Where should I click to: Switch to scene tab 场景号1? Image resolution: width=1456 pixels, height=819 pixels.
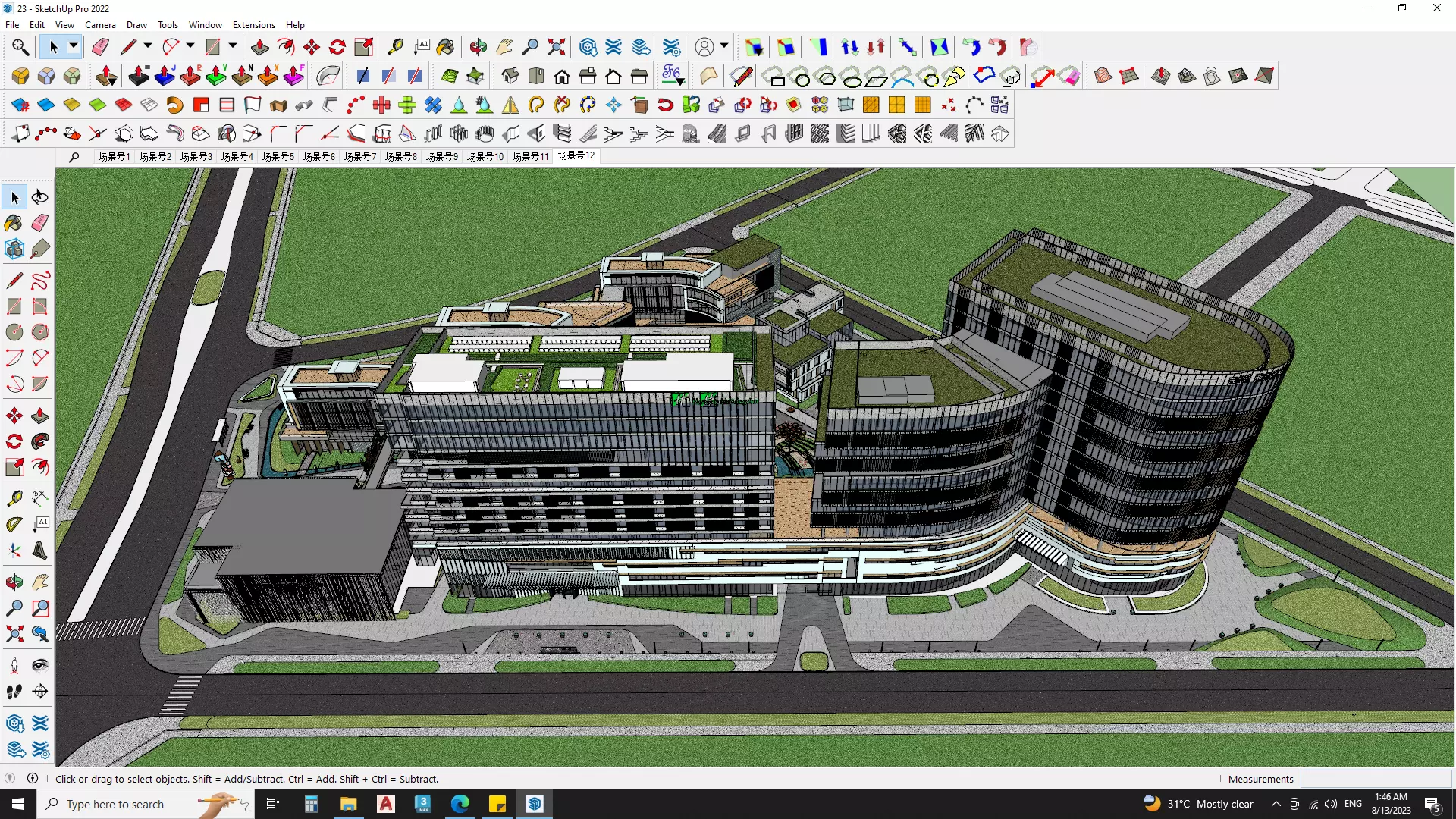114,156
